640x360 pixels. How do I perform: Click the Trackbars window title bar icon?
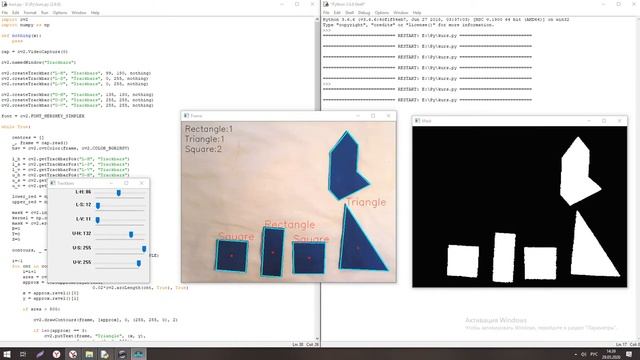53,183
